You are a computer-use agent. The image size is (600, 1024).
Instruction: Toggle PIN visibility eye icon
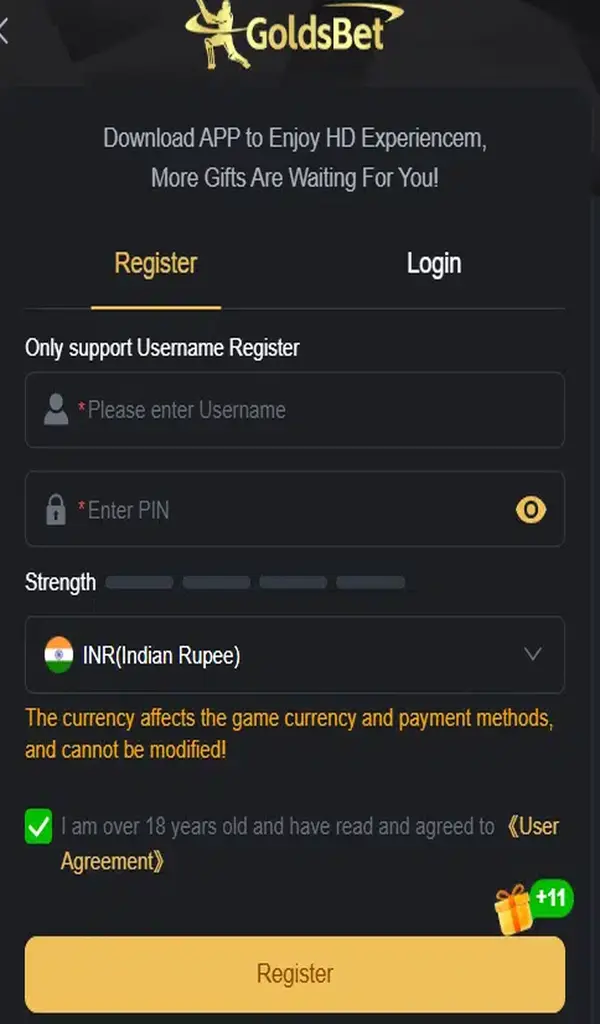pyautogui.click(x=531, y=510)
